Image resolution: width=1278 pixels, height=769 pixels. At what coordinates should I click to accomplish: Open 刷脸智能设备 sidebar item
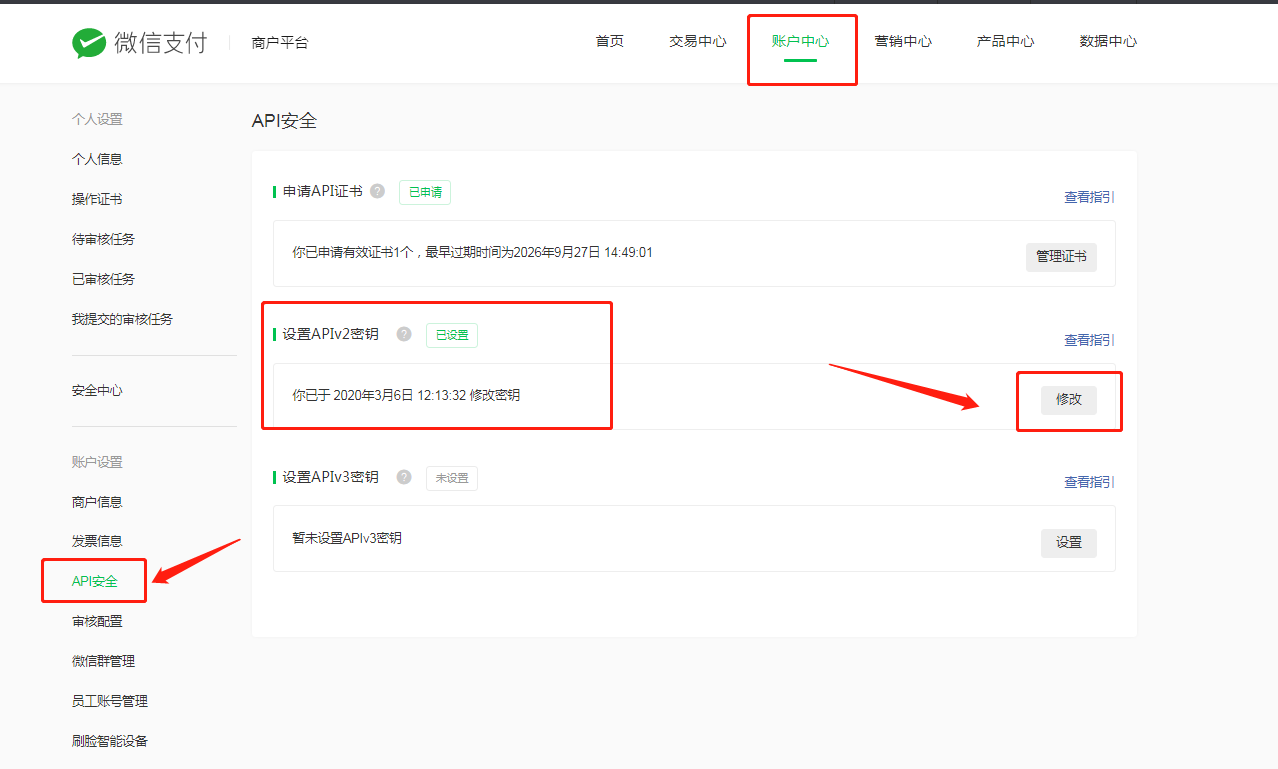tap(110, 741)
